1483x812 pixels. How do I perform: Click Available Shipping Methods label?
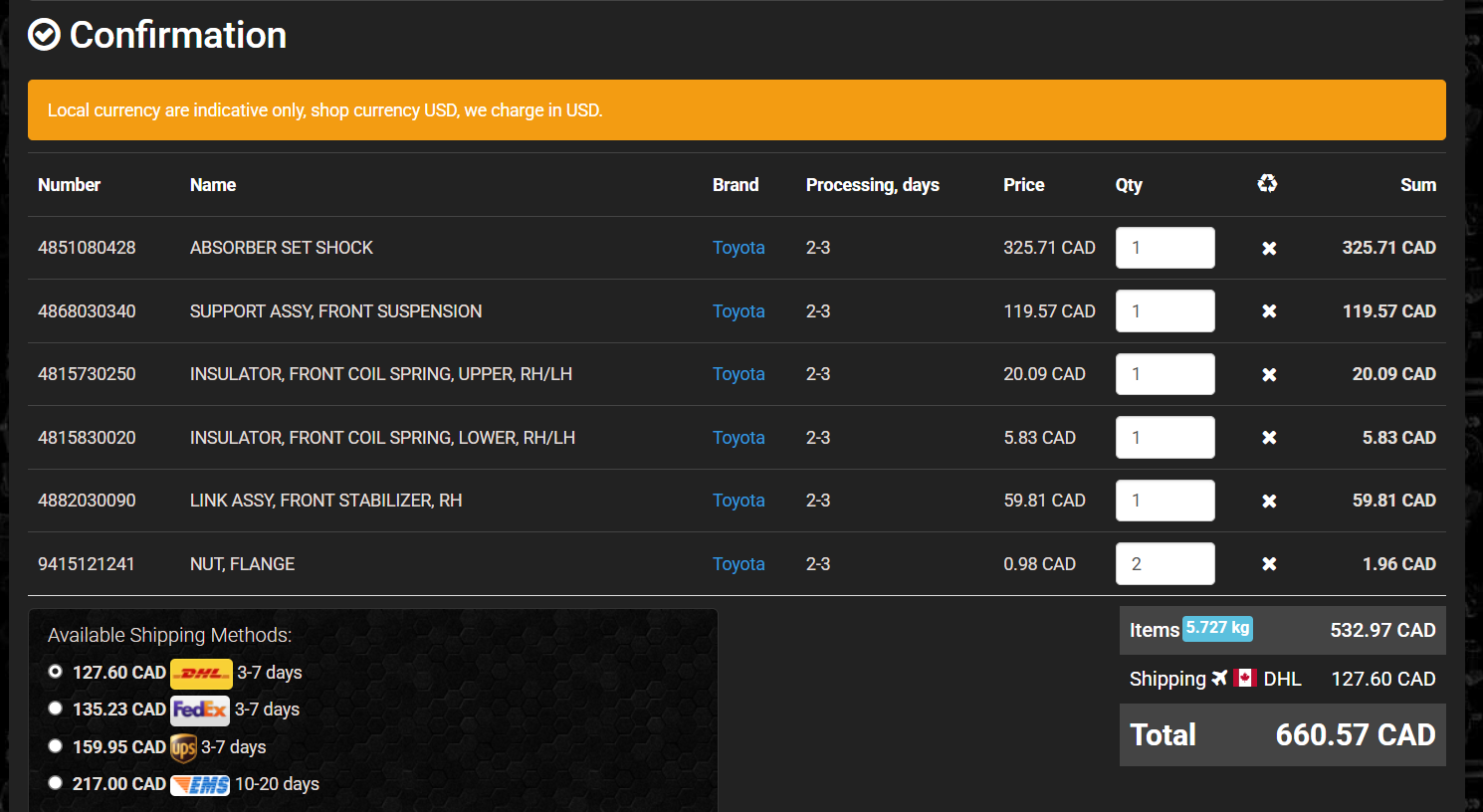point(170,635)
